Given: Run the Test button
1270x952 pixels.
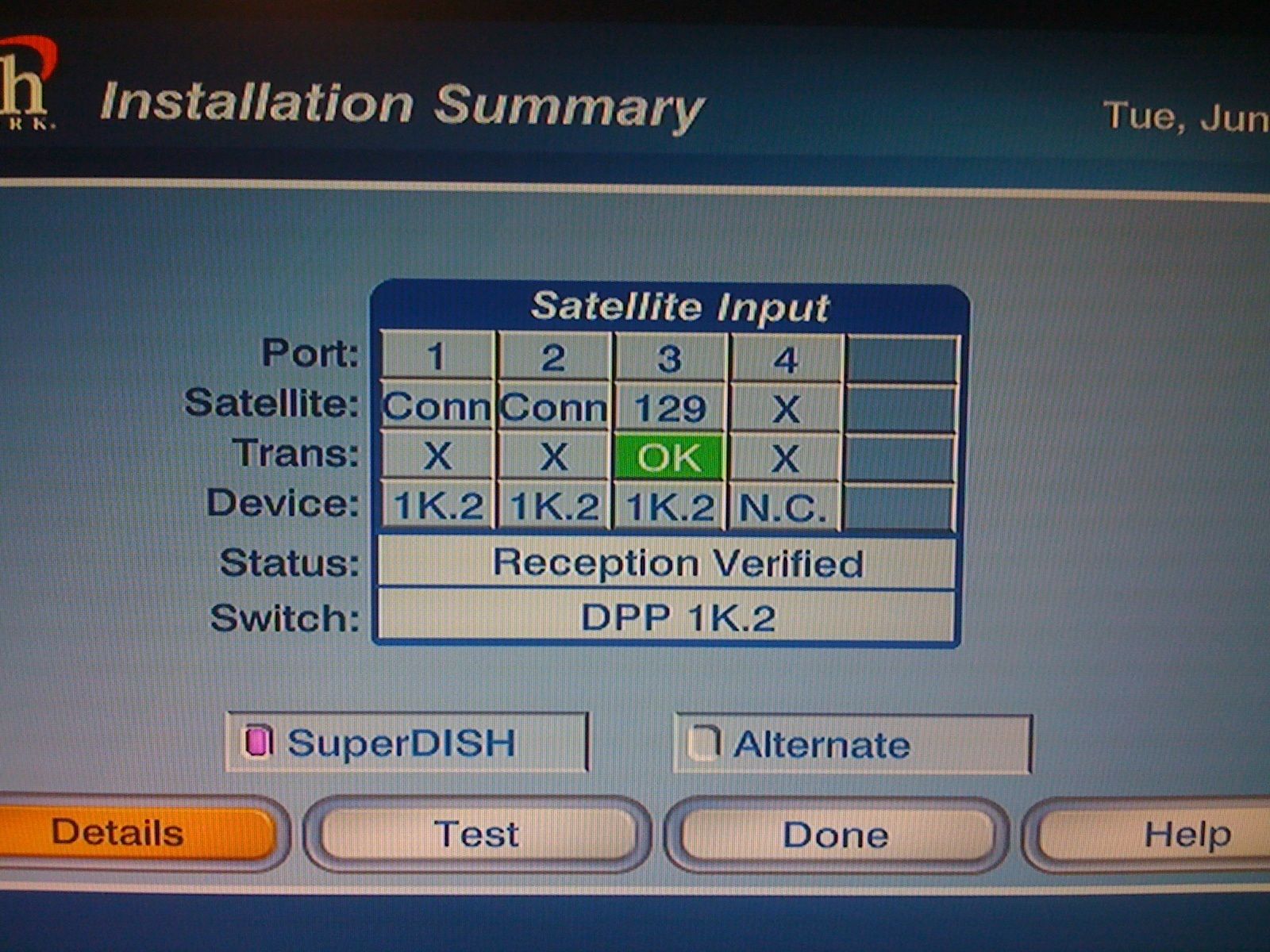Looking at the screenshot, I should [x=477, y=835].
